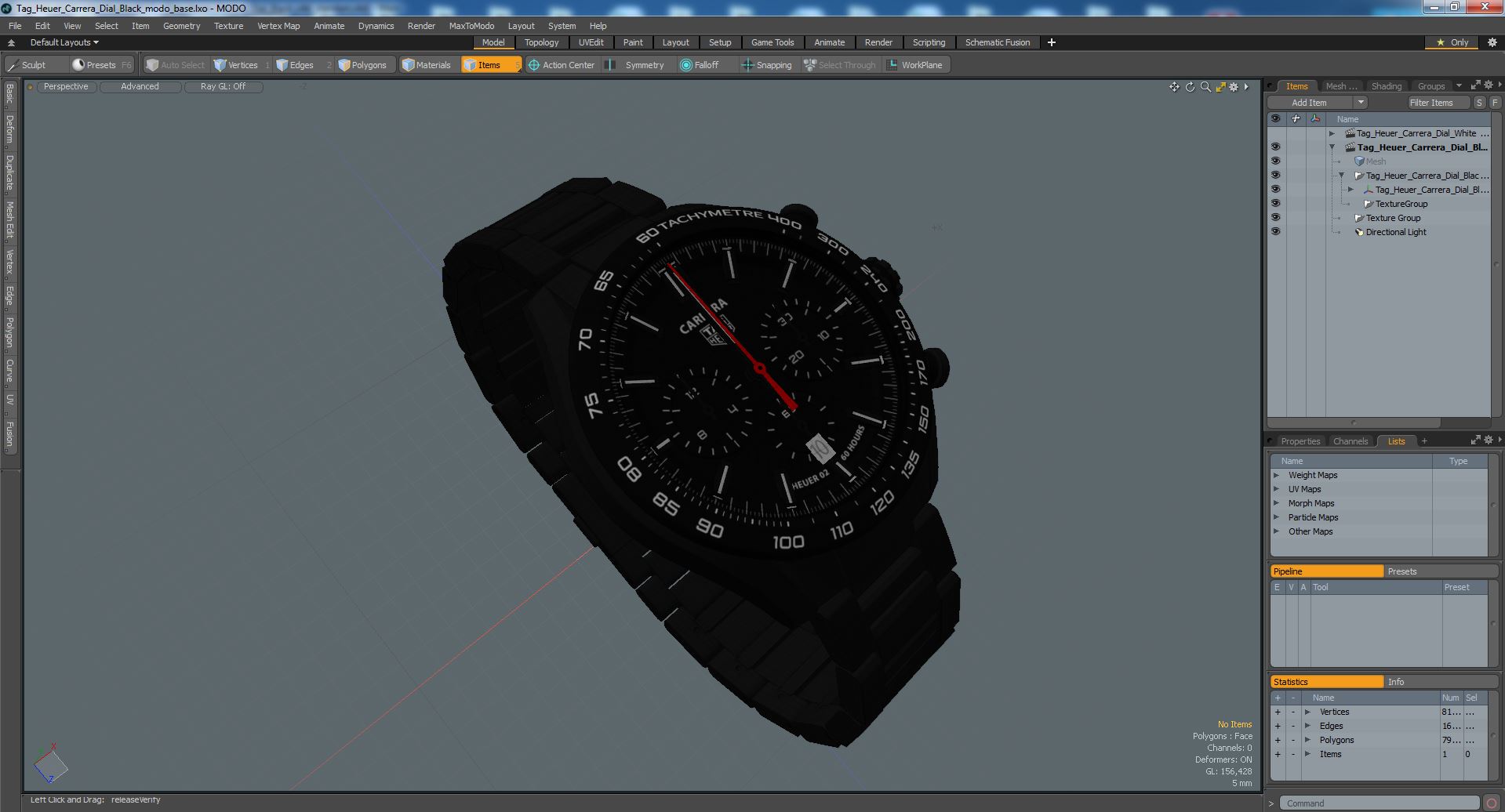1505x812 pixels.
Task: Toggle visibility of Directional Light
Action: point(1275,231)
